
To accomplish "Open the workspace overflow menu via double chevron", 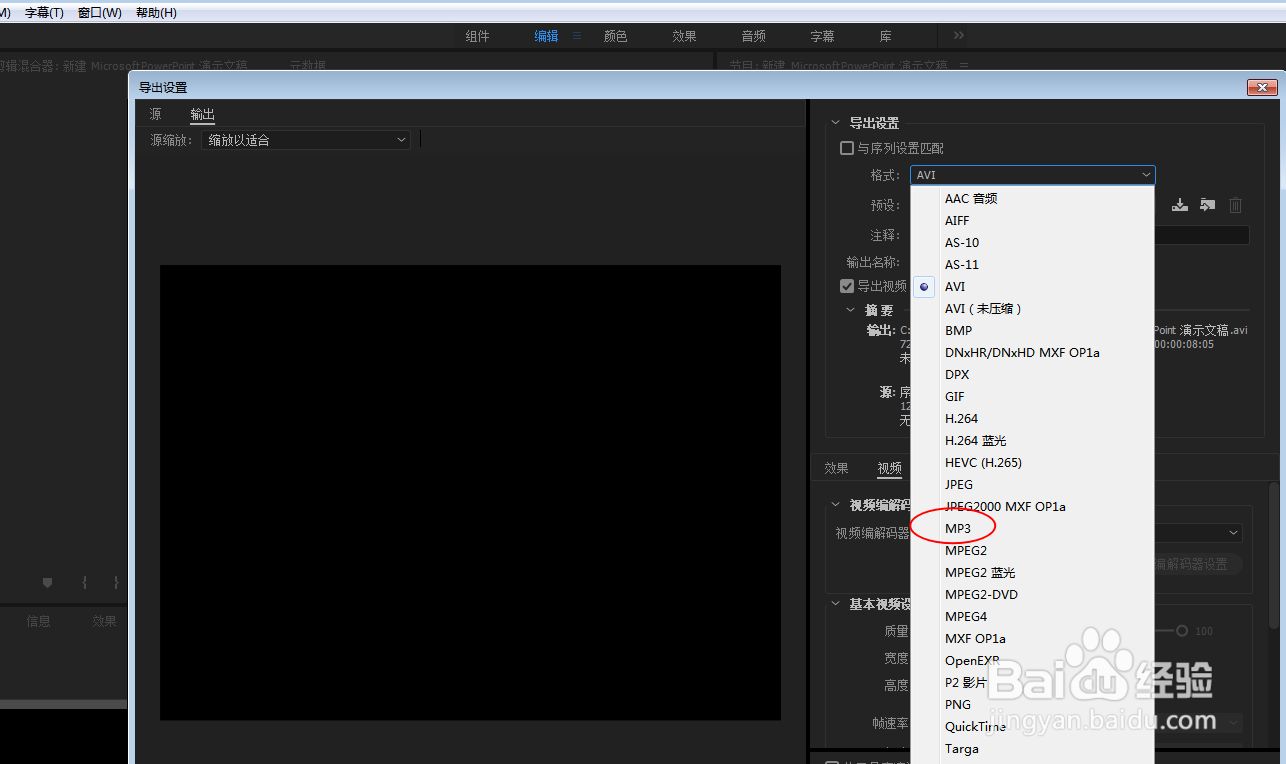I will coord(957,35).
